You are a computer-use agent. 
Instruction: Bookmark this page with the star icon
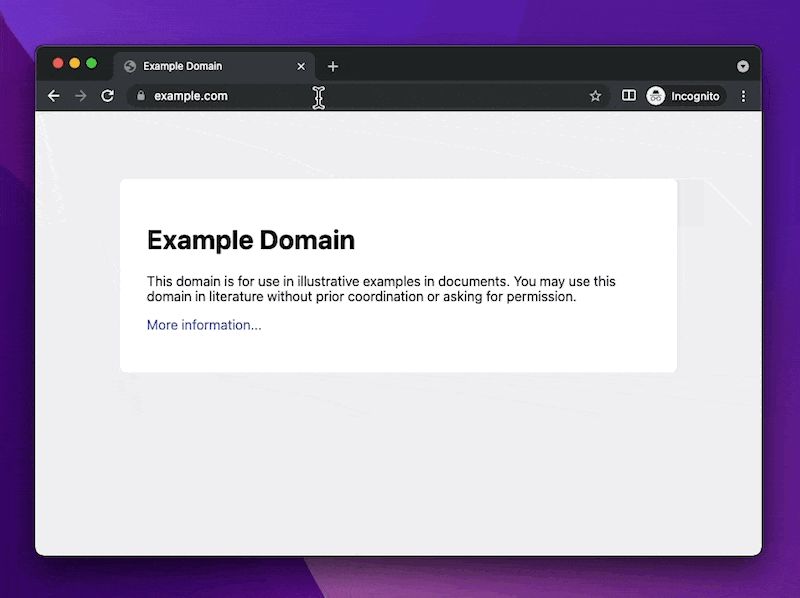click(x=595, y=96)
